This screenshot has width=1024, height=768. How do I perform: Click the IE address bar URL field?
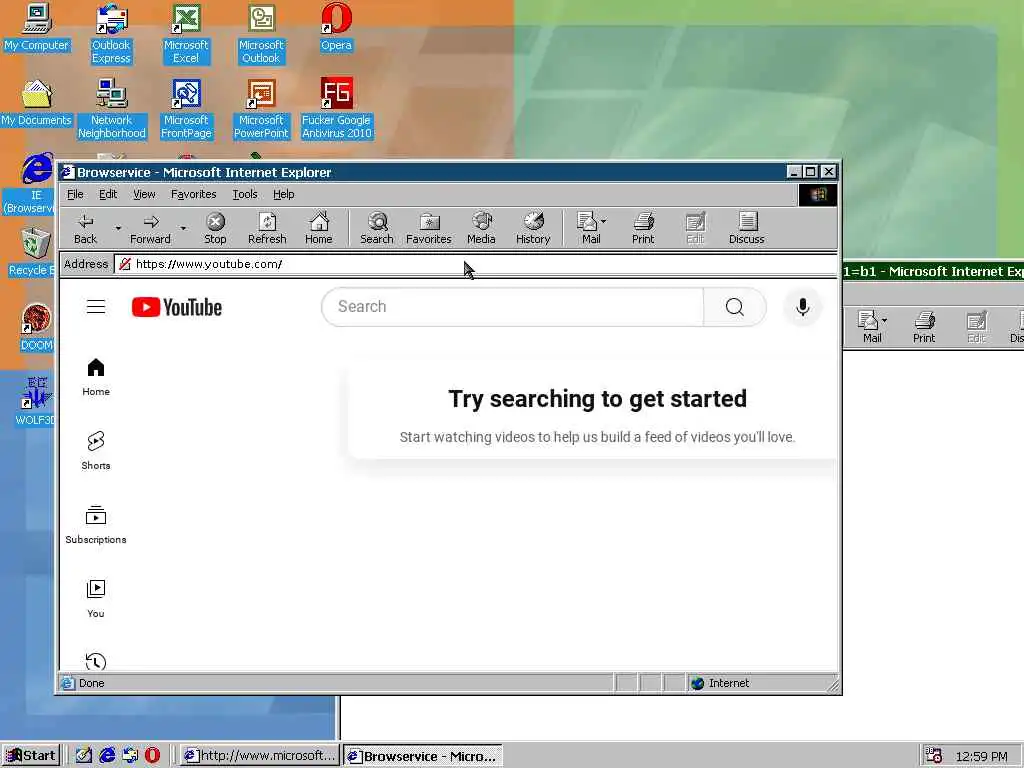point(475,264)
